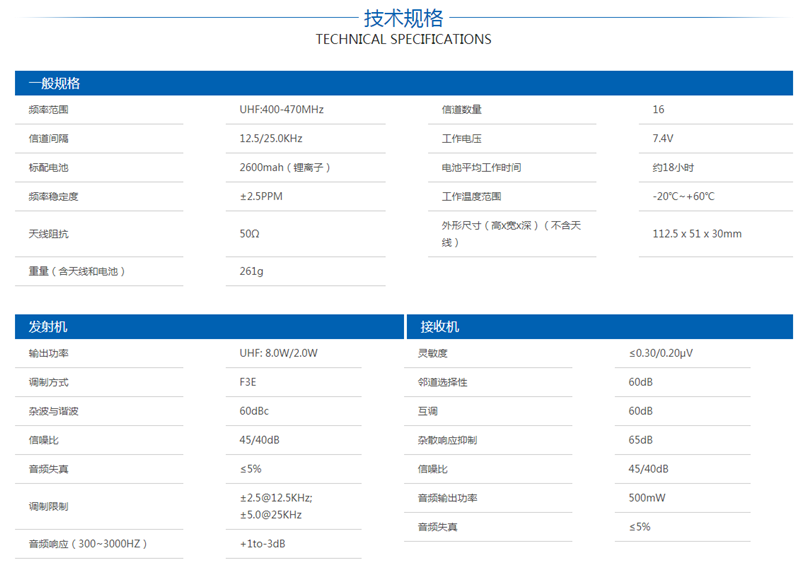This screenshot has width=800, height=567.
Task: Click the receiver ≤5% value
Action: point(640,528)
